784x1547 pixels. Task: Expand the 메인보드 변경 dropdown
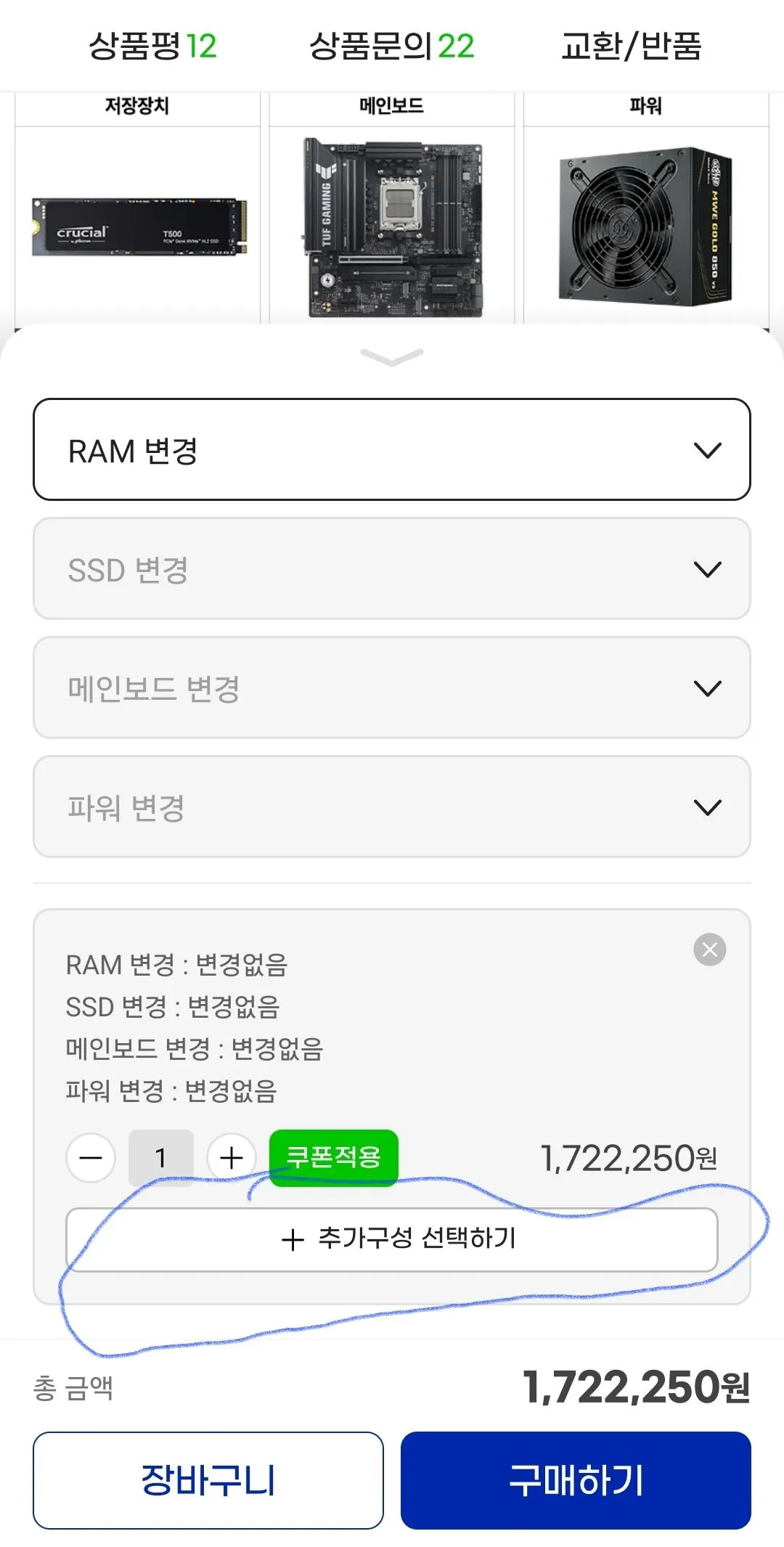click(x=392, y=688)
